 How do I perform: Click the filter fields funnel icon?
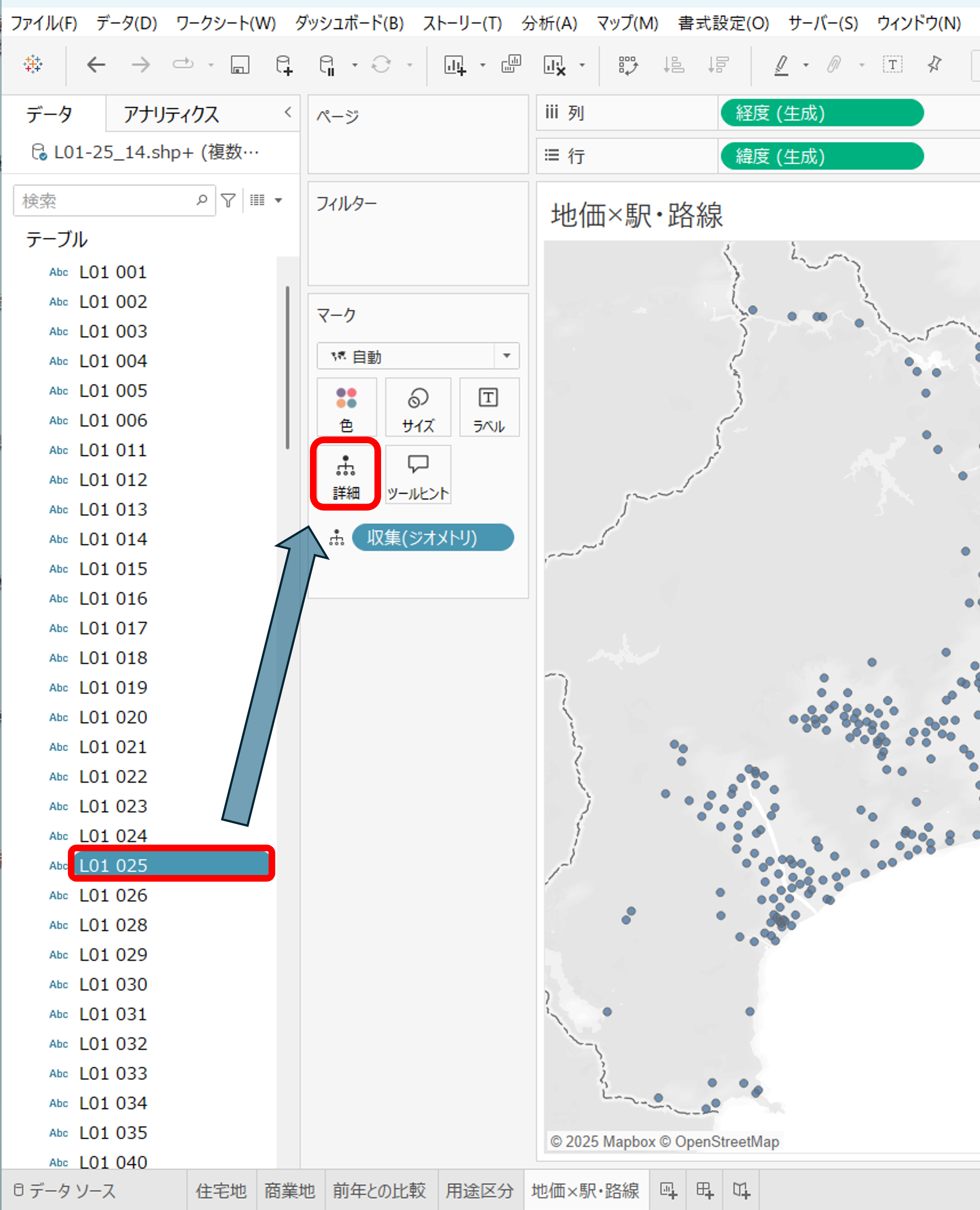coord(228,200)
